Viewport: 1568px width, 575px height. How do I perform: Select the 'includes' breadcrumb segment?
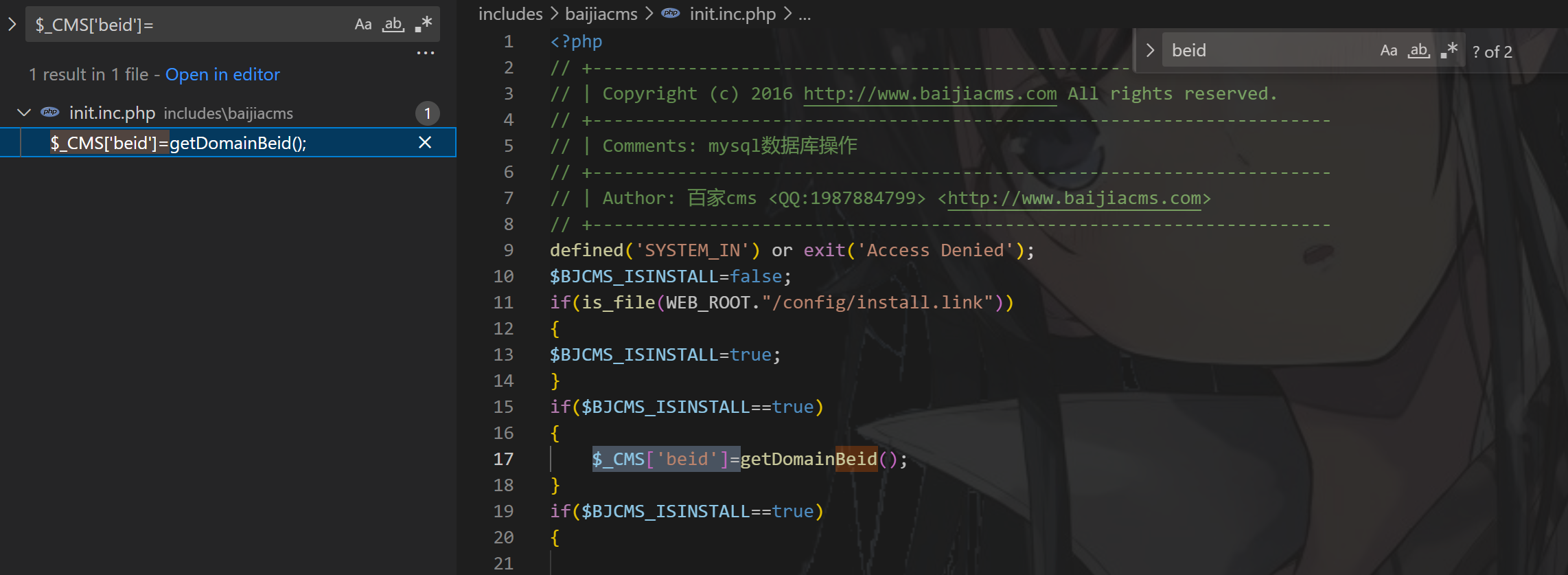click(x=511, y=14)
